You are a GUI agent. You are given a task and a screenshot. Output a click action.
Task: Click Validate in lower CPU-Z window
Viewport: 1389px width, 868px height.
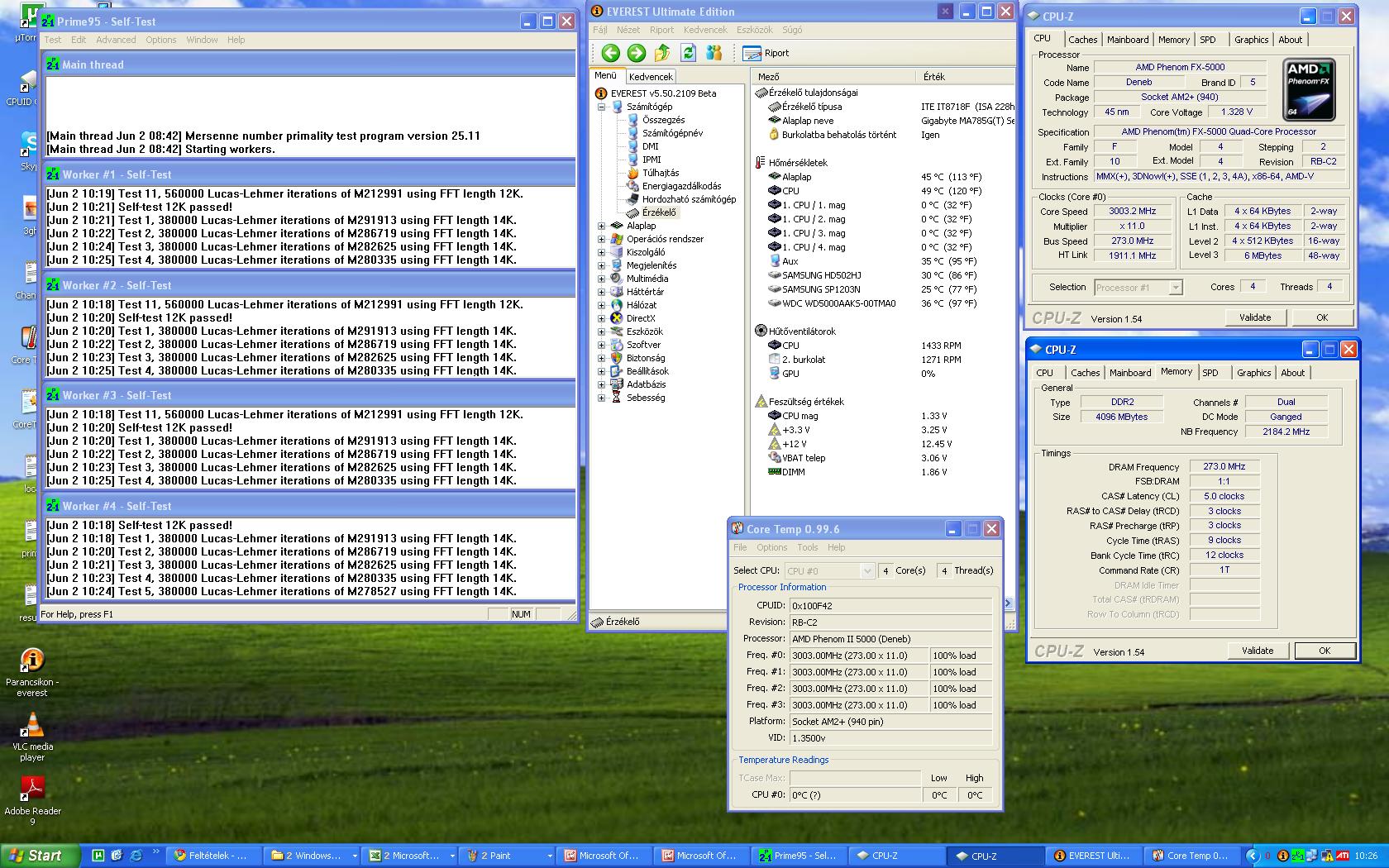[x=1258, y=651]
